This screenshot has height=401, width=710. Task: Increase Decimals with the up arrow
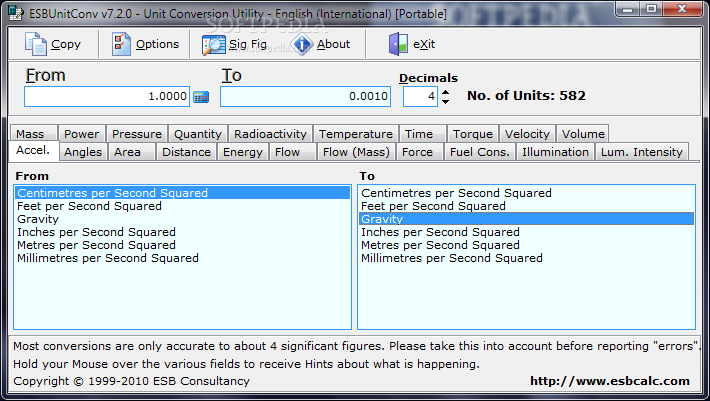[446, 92]
